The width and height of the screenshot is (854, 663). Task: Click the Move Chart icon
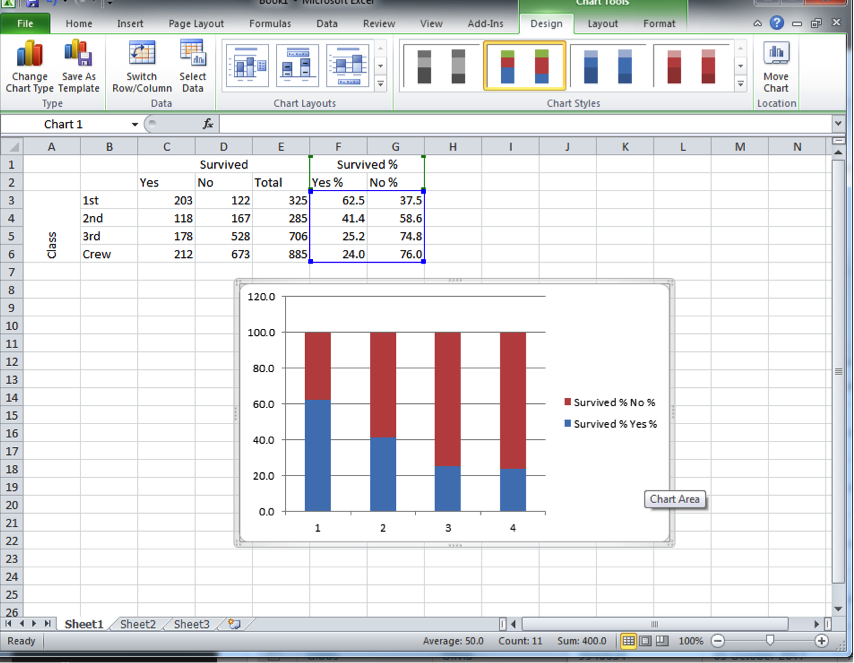click(x=776, y=67)
